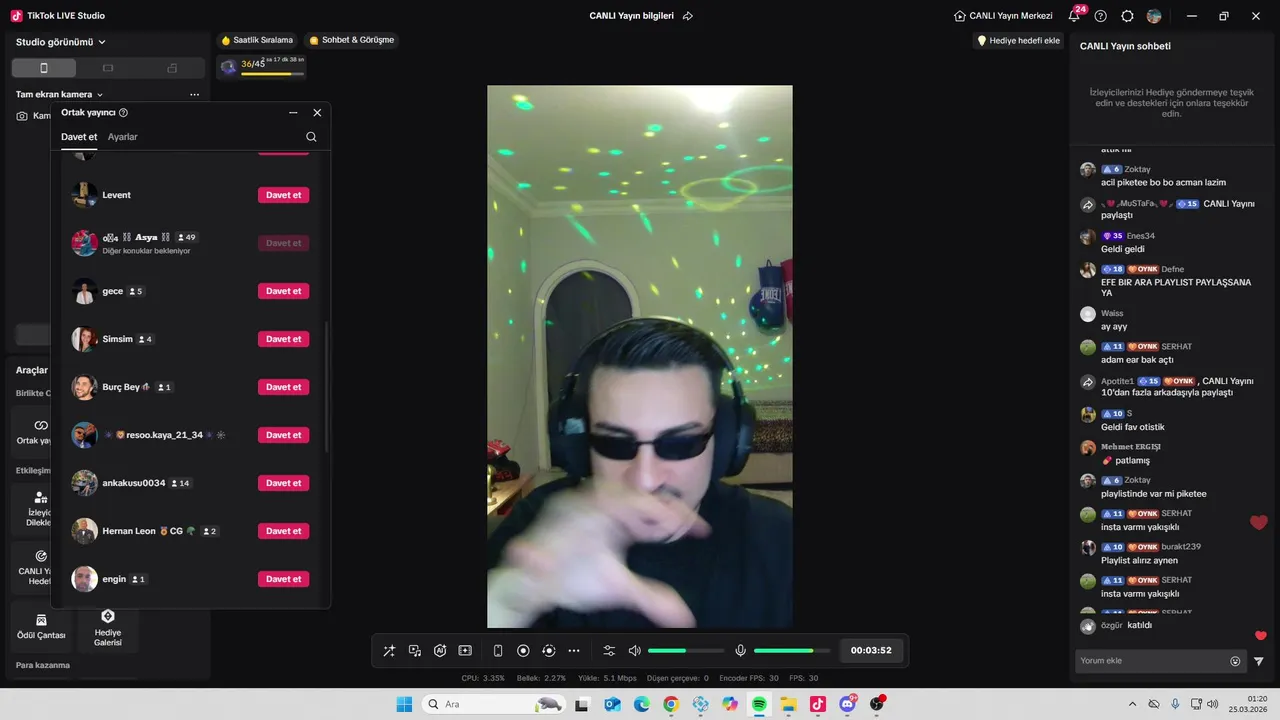Image resolution: width=1280 pixels, height=720 pixels.
Task: Mute the microphone icon
Action: click(x=740, y=651)
